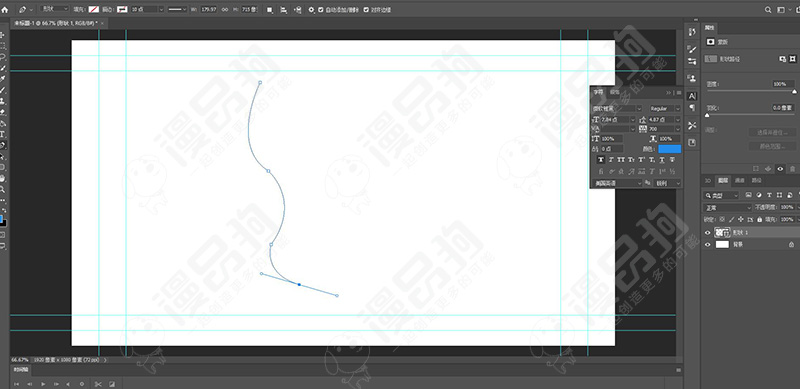Select the Lasso tool in left toolbar
The image size is (800, 389).
[3, 57]
